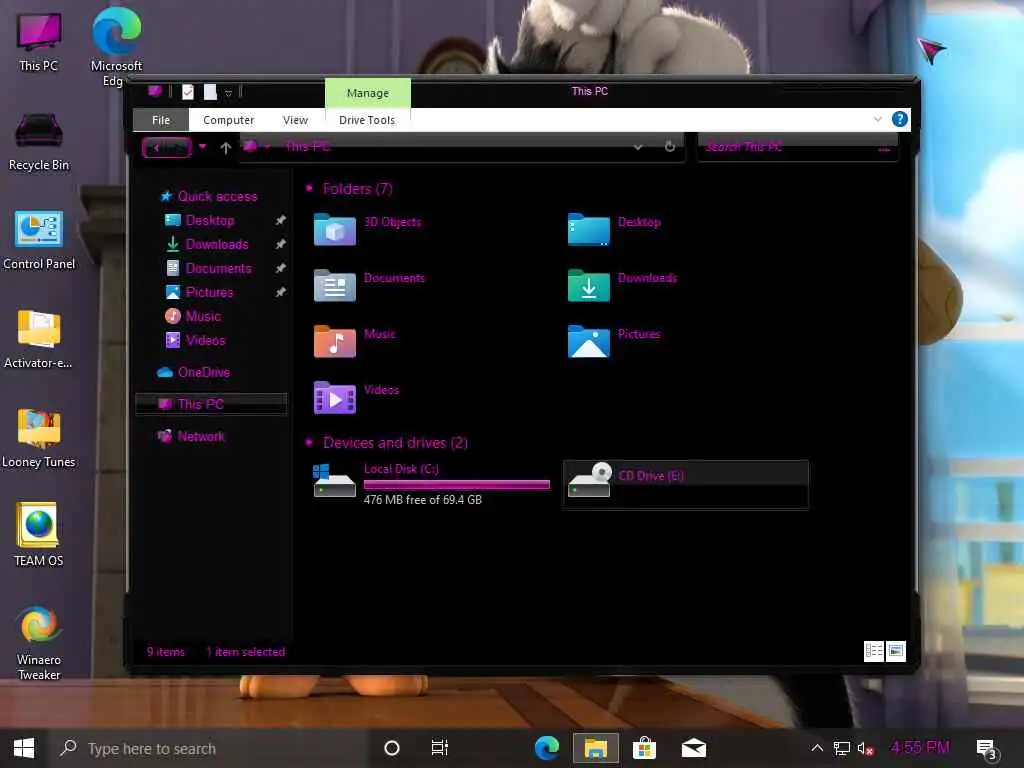Switch to details view layout

coord(873,651)
